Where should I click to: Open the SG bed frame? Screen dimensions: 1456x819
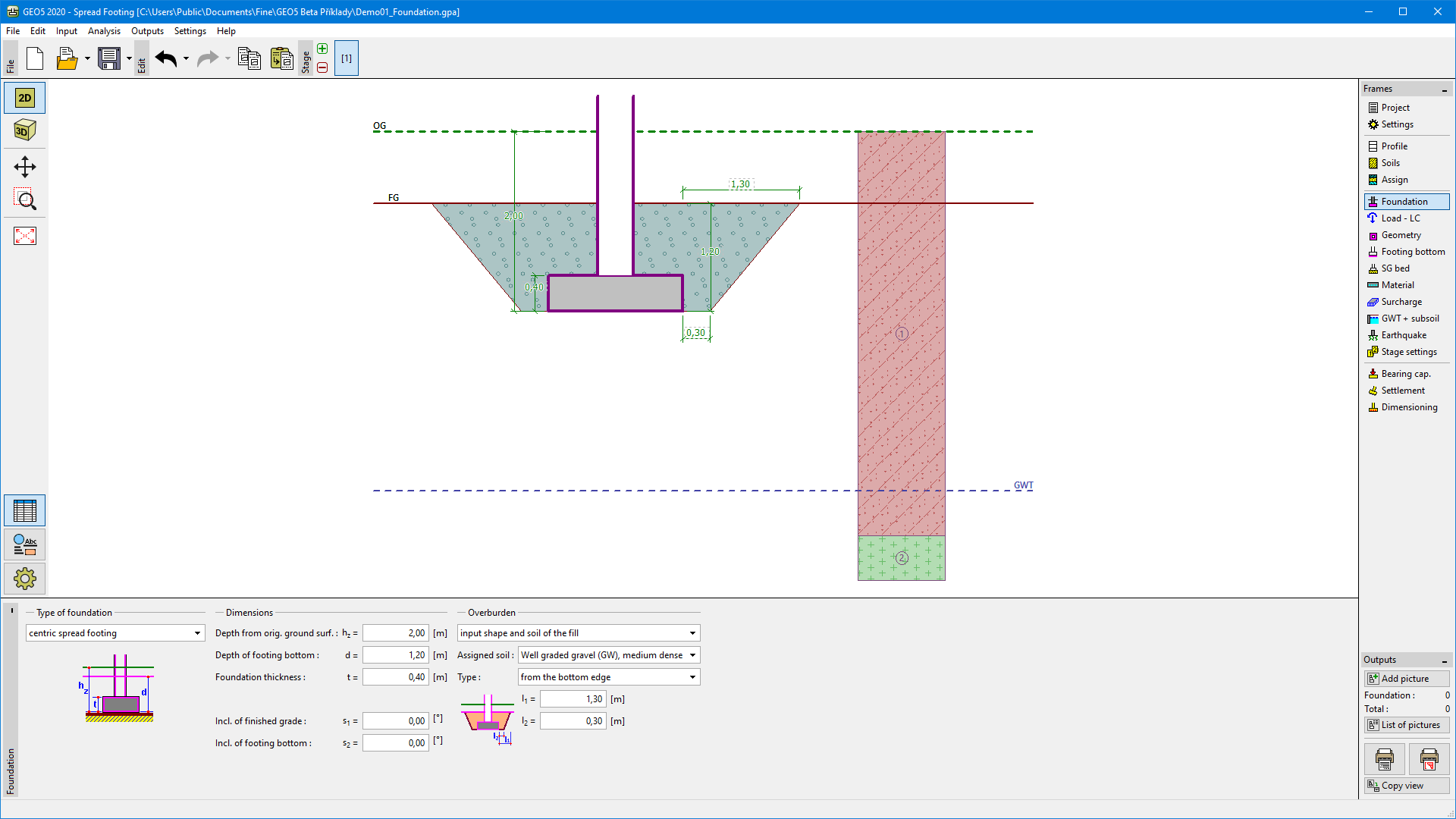(x=1407, y=268)
